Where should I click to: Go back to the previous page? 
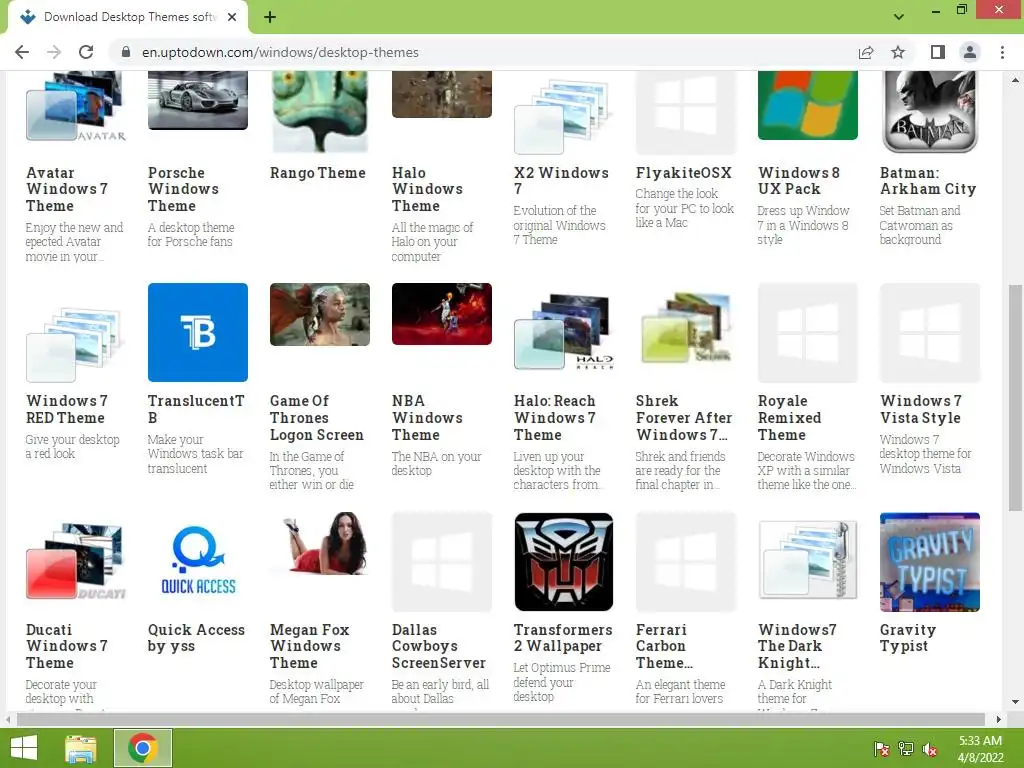coord(22,52)
